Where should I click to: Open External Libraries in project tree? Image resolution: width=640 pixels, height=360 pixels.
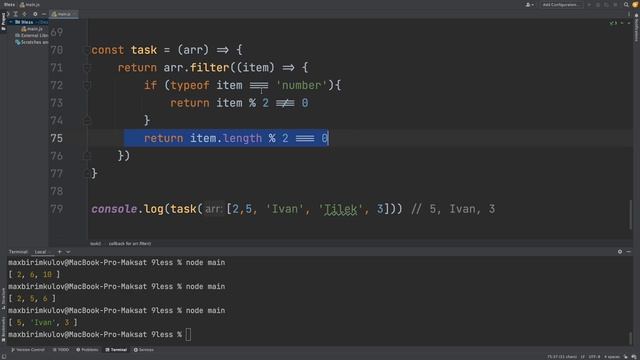[31, 36]
